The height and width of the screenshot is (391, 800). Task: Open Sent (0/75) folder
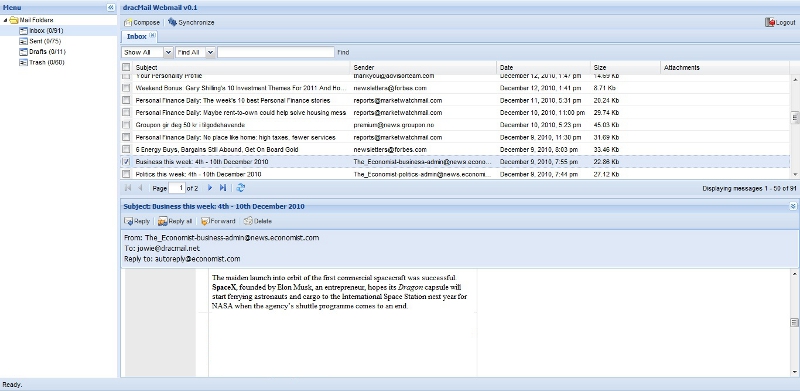coord(45,41)
